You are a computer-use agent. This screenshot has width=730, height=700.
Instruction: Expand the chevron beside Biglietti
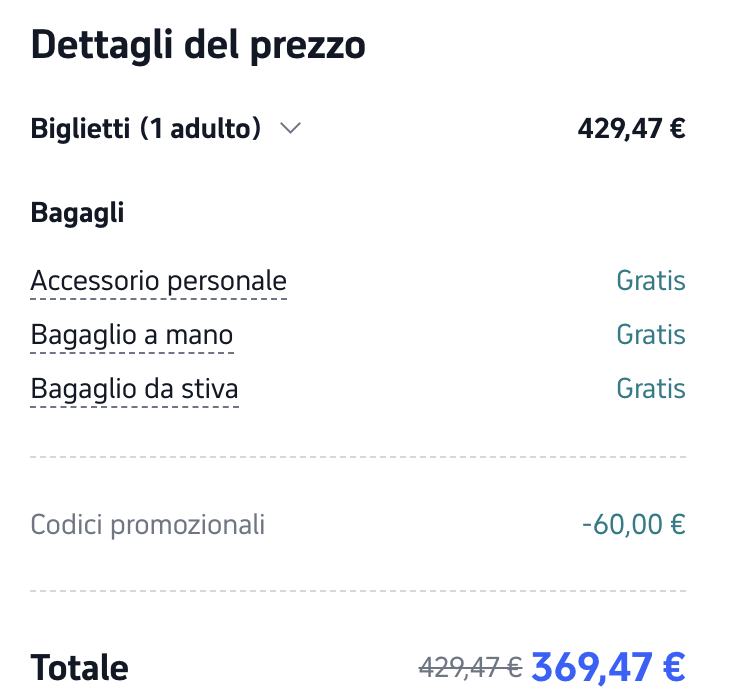290,129
